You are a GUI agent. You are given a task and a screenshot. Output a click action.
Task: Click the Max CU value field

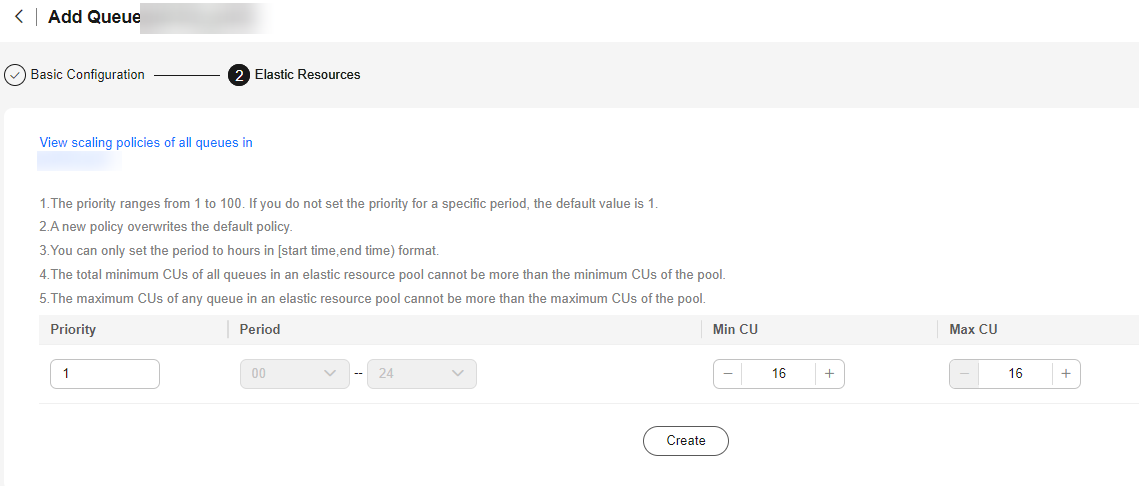coord(1016,373)
